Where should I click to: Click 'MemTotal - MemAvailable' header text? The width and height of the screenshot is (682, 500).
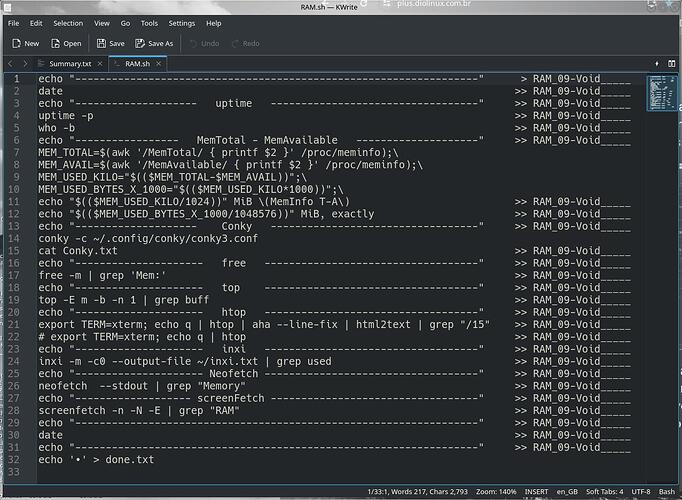[x=267, y=140]
